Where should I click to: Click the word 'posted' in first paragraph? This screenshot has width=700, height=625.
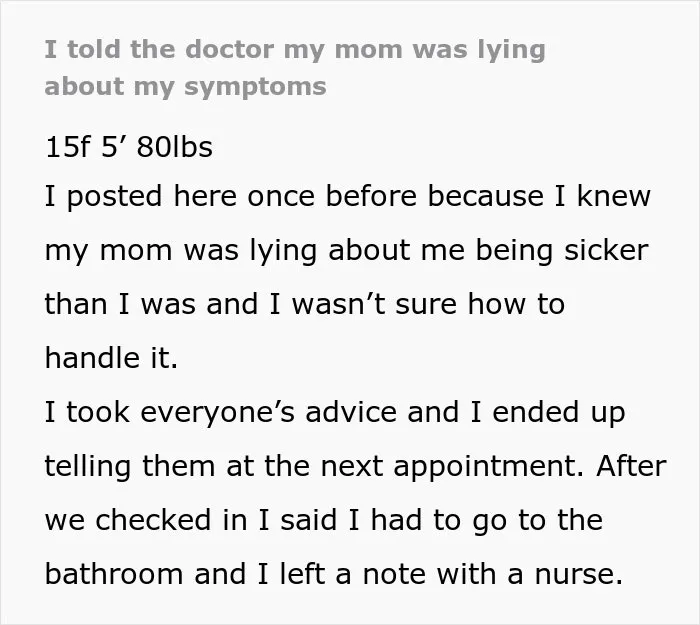click(115, 197)
